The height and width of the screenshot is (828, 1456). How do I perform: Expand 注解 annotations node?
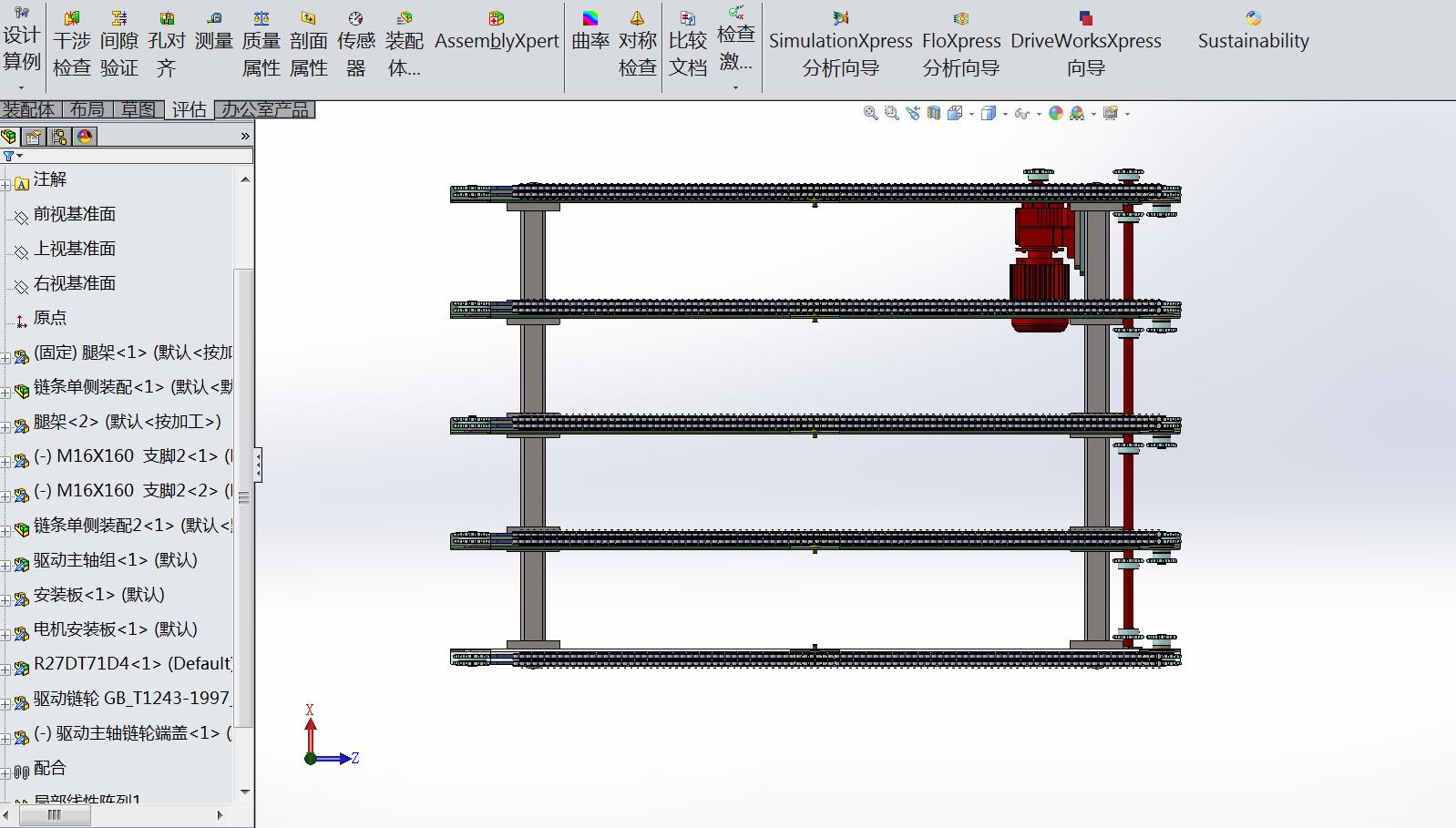coord(5,185)
